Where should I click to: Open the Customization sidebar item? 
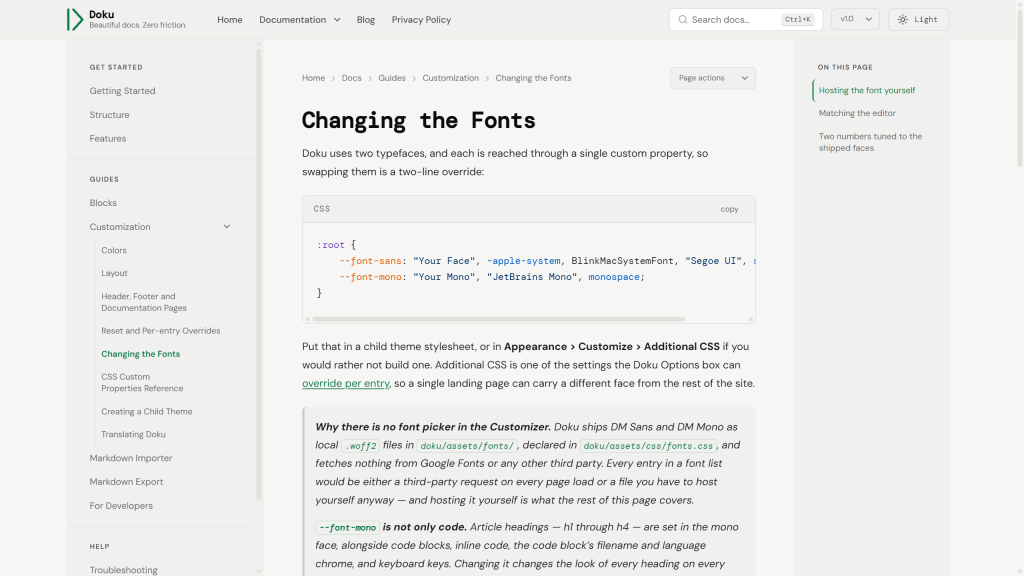point(120,227)
